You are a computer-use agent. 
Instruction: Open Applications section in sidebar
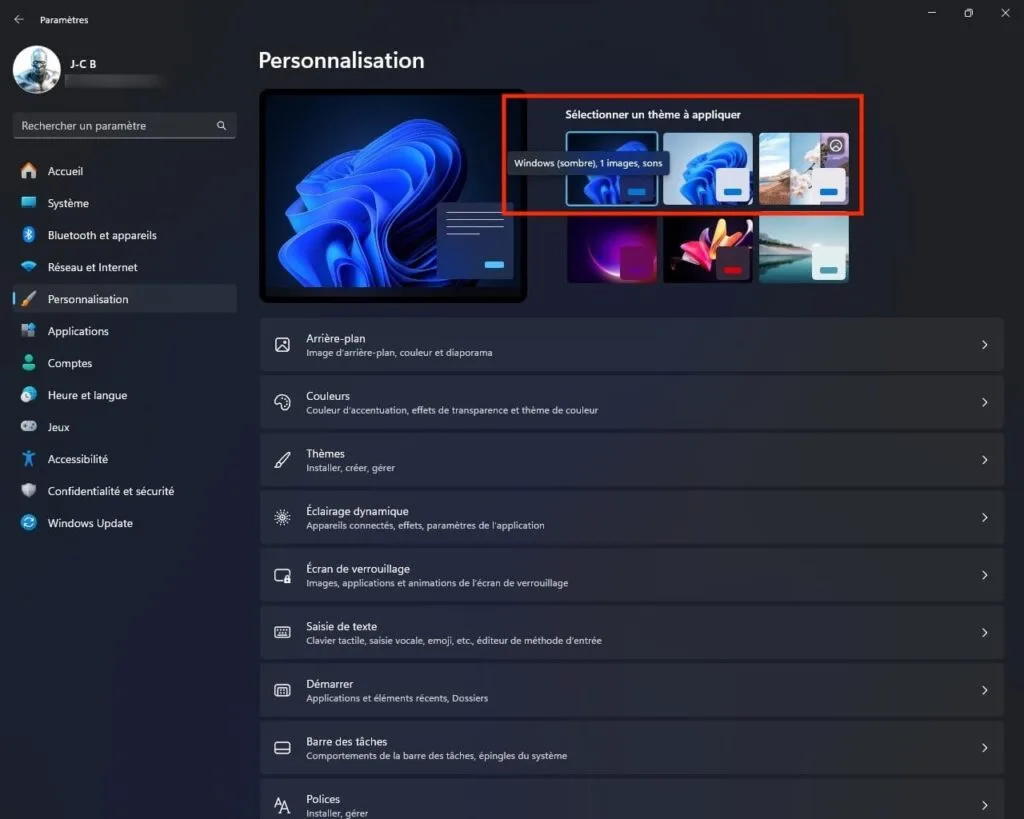[x=125, y=331]
